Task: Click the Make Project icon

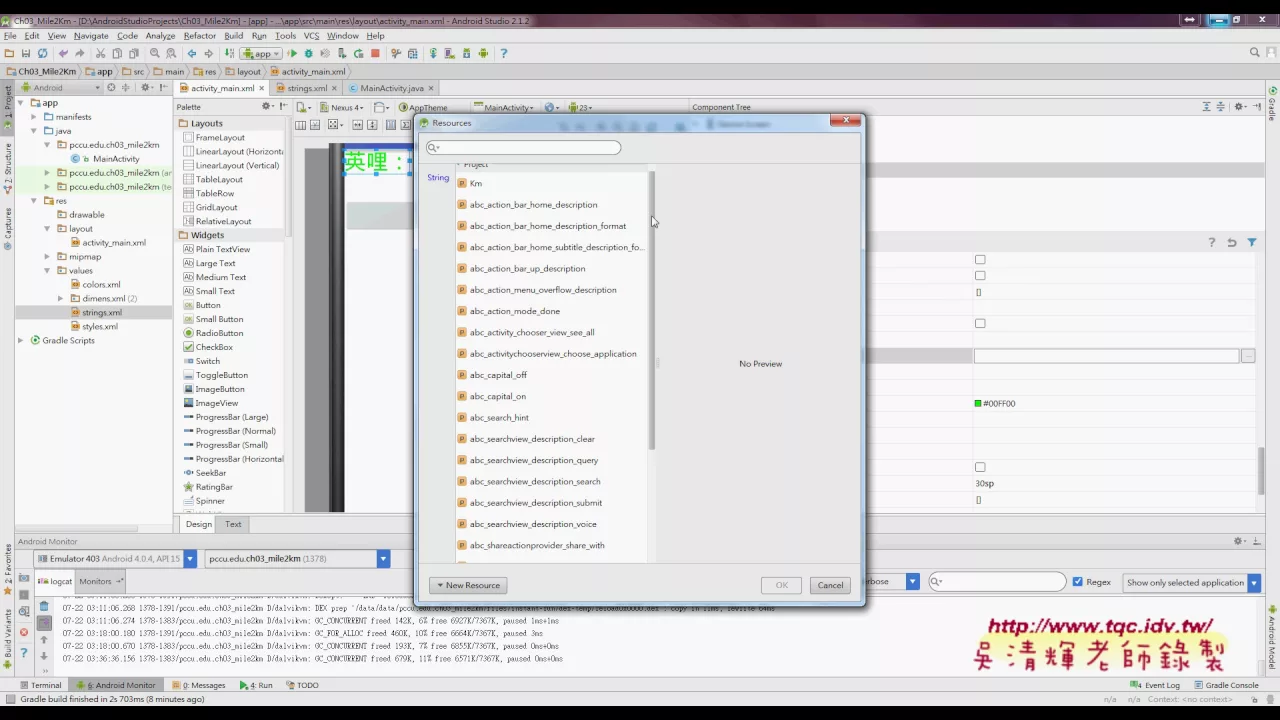Action: [x=229, y=53]
